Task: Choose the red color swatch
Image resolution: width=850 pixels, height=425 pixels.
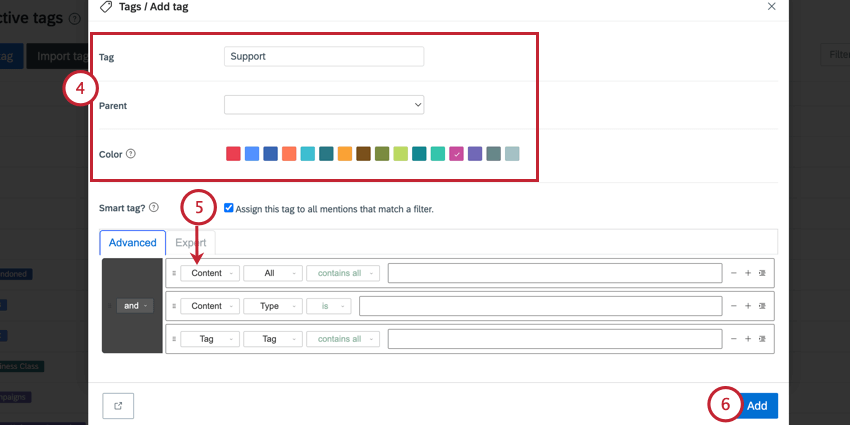Action: (233, 154)
